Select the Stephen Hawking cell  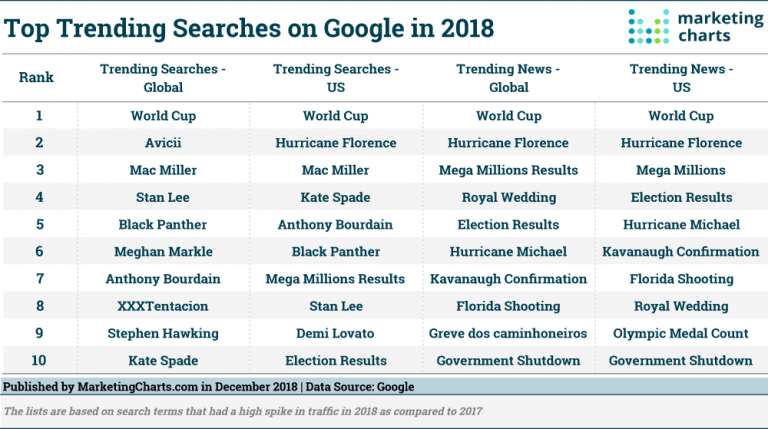pyautogui.click(x=163, y=334)
